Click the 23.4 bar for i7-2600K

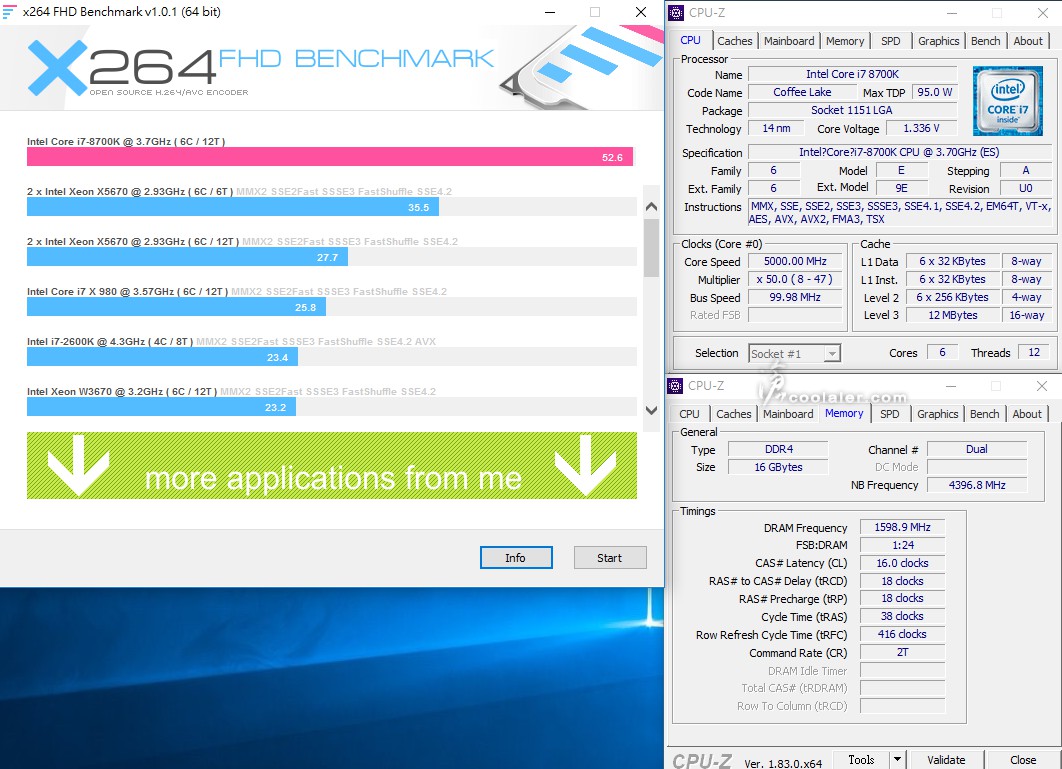(163, 357)
